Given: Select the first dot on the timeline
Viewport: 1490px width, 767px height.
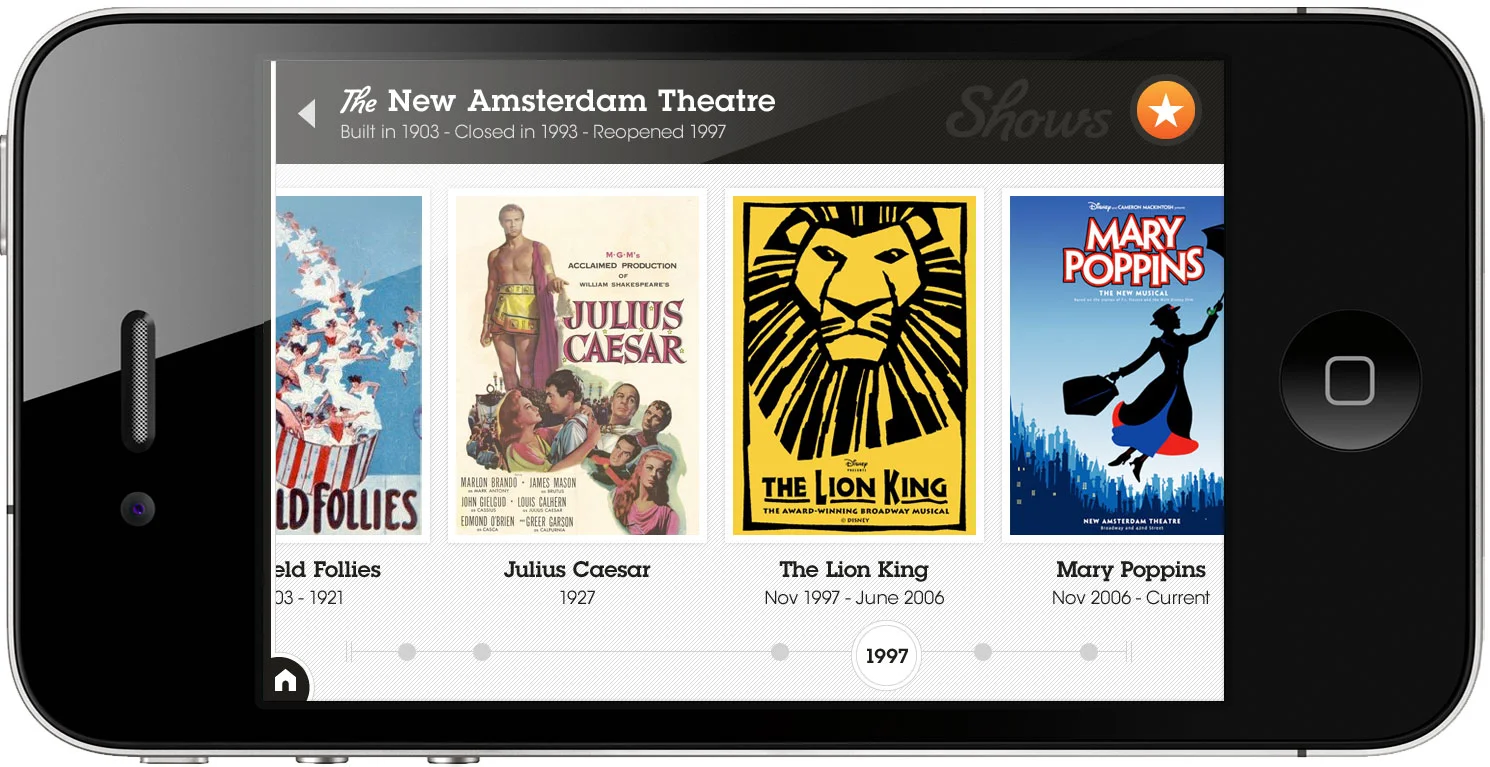Looking at the screenshot, I should pyautogui.click(x=406, y=652).
